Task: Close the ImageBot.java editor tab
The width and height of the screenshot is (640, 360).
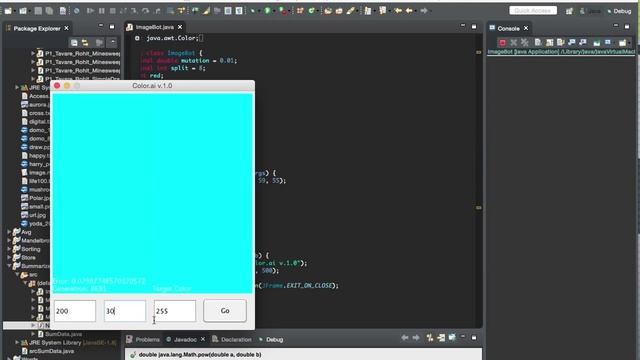Action: (x=180, y=27)
